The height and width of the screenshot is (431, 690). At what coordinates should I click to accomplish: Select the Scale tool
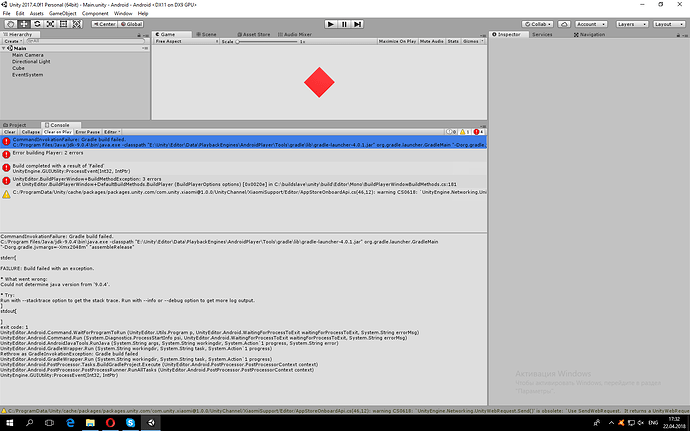(x=50, y=24)
